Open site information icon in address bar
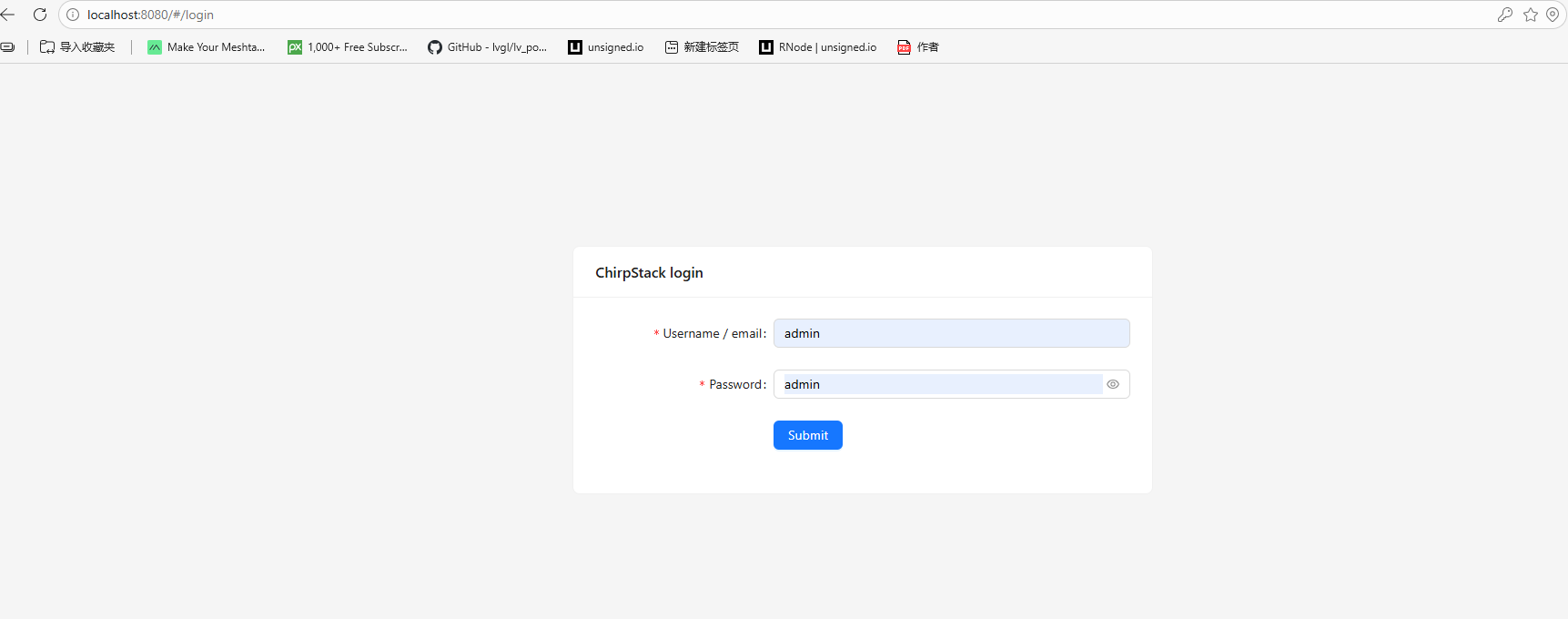Image resolution: width=1568 pixels, height=619 pixels. point(73,15)
